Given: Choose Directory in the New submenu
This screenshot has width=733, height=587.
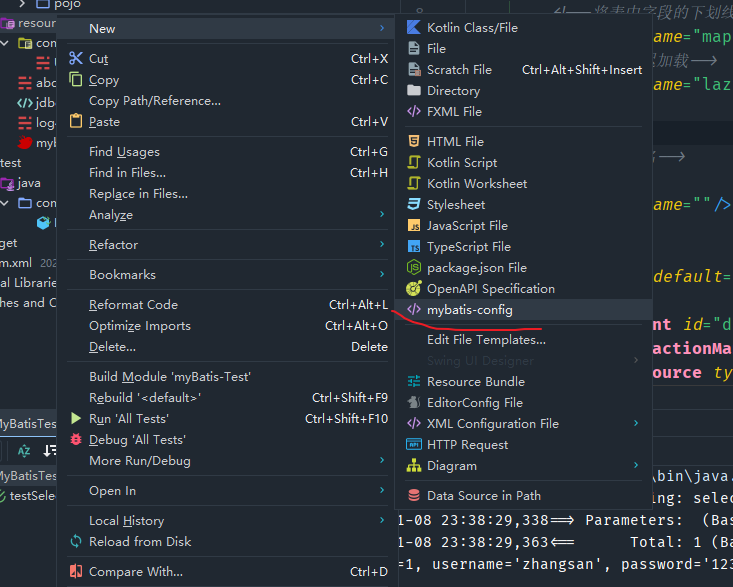Looking at the screenshot, I should [x=453, y=90].
